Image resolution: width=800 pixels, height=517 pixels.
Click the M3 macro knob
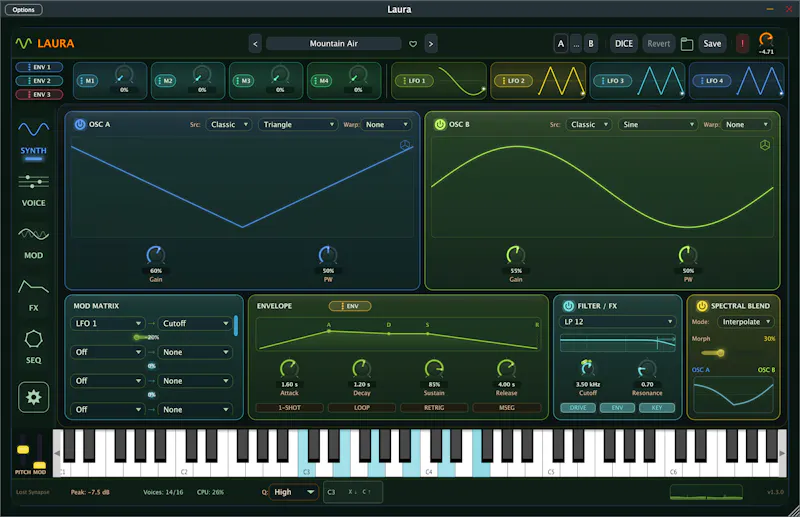(x=280, y=76)
